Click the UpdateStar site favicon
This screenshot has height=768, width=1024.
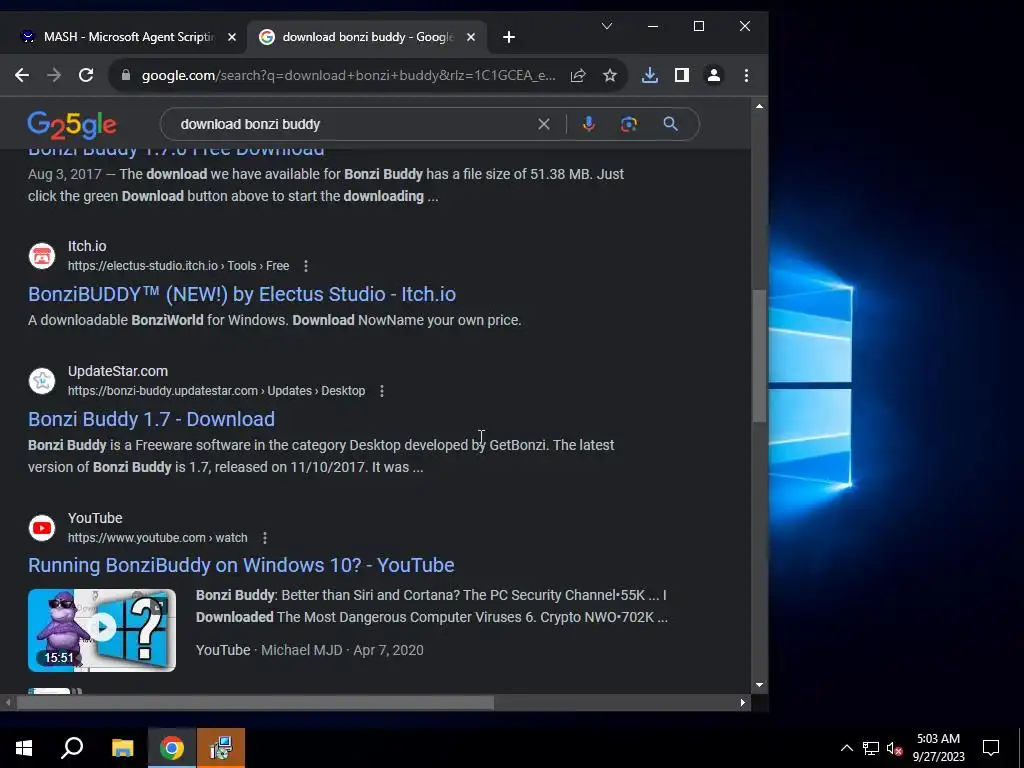pyautogui.click(x=42, y=380)
